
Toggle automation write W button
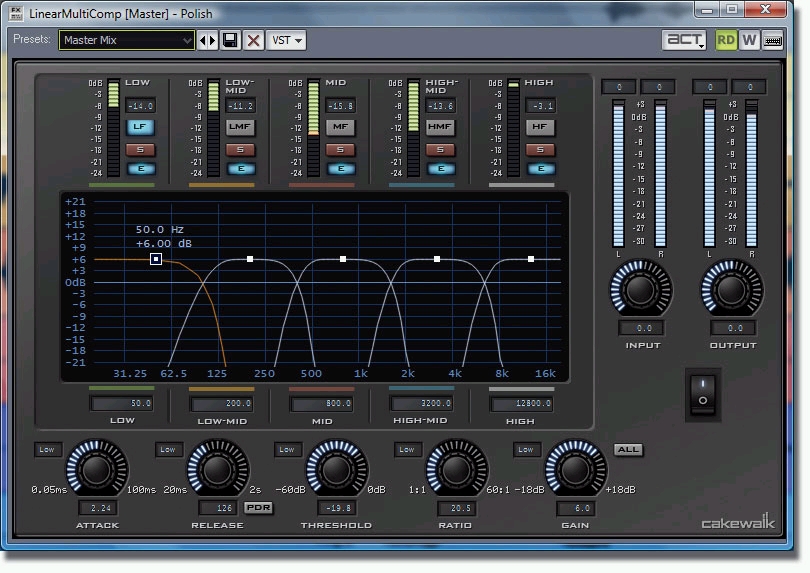click(x=749, y=40)
